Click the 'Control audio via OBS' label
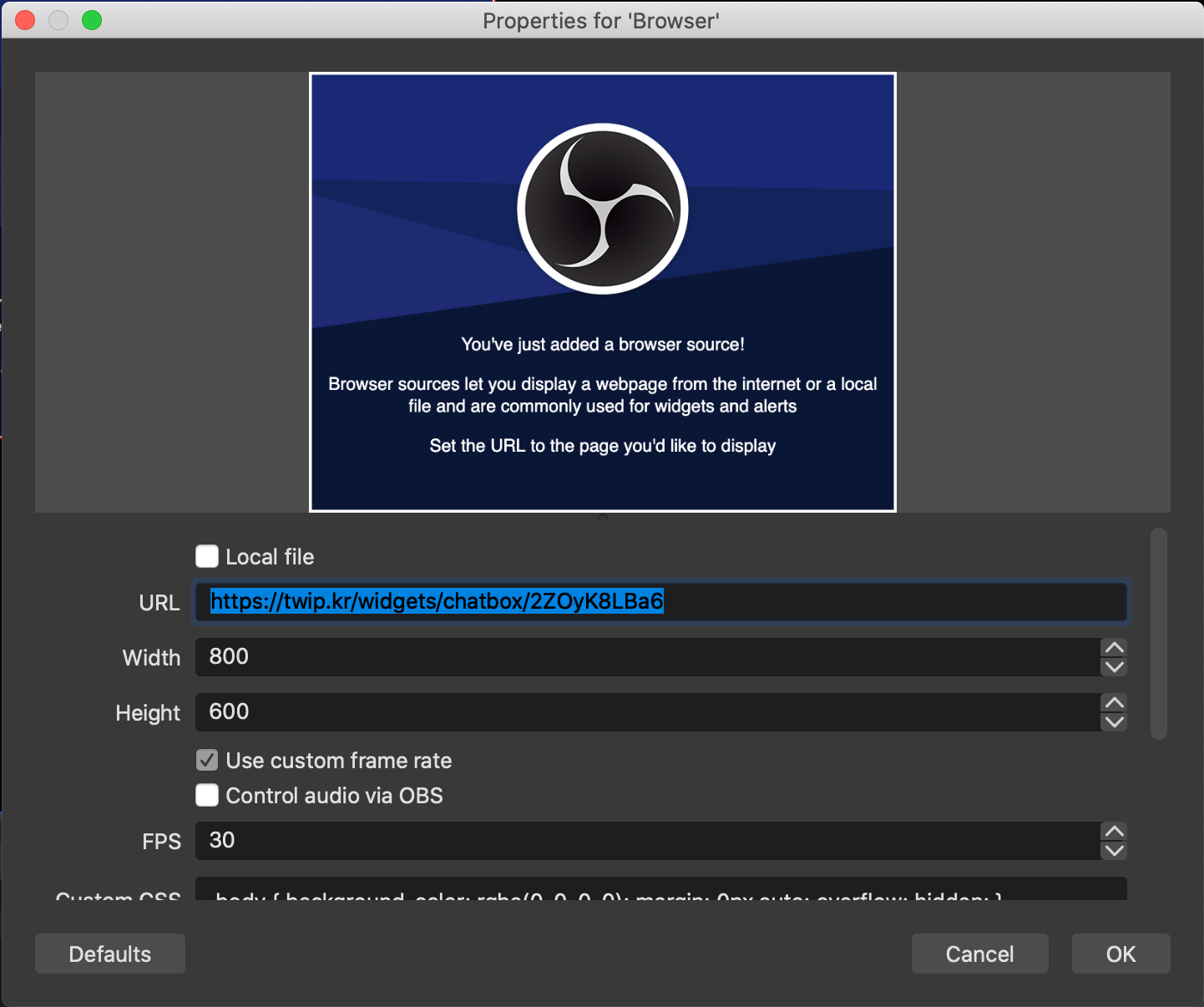This screenshot has width=1204, height=1007. (x=334, y=796)
